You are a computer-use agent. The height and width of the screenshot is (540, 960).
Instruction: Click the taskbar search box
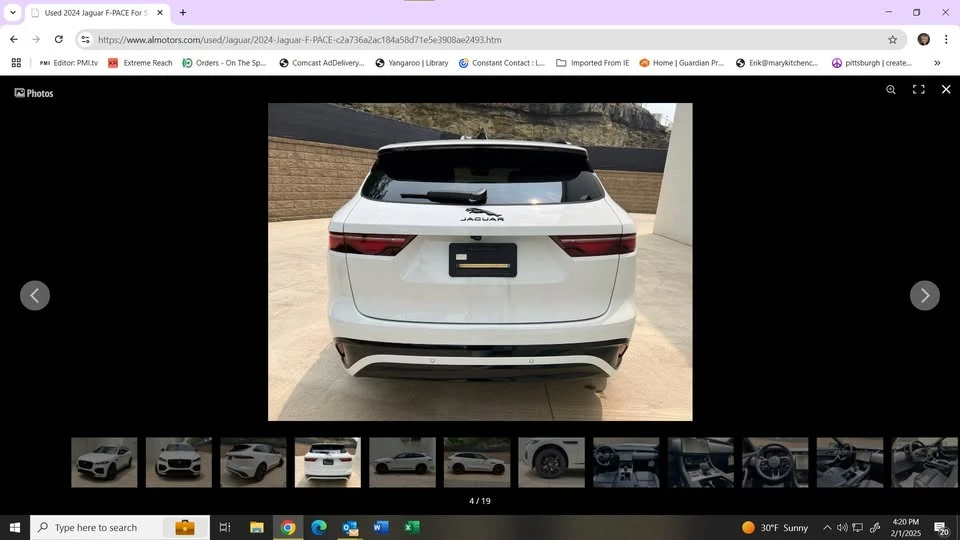click(120, 527)
